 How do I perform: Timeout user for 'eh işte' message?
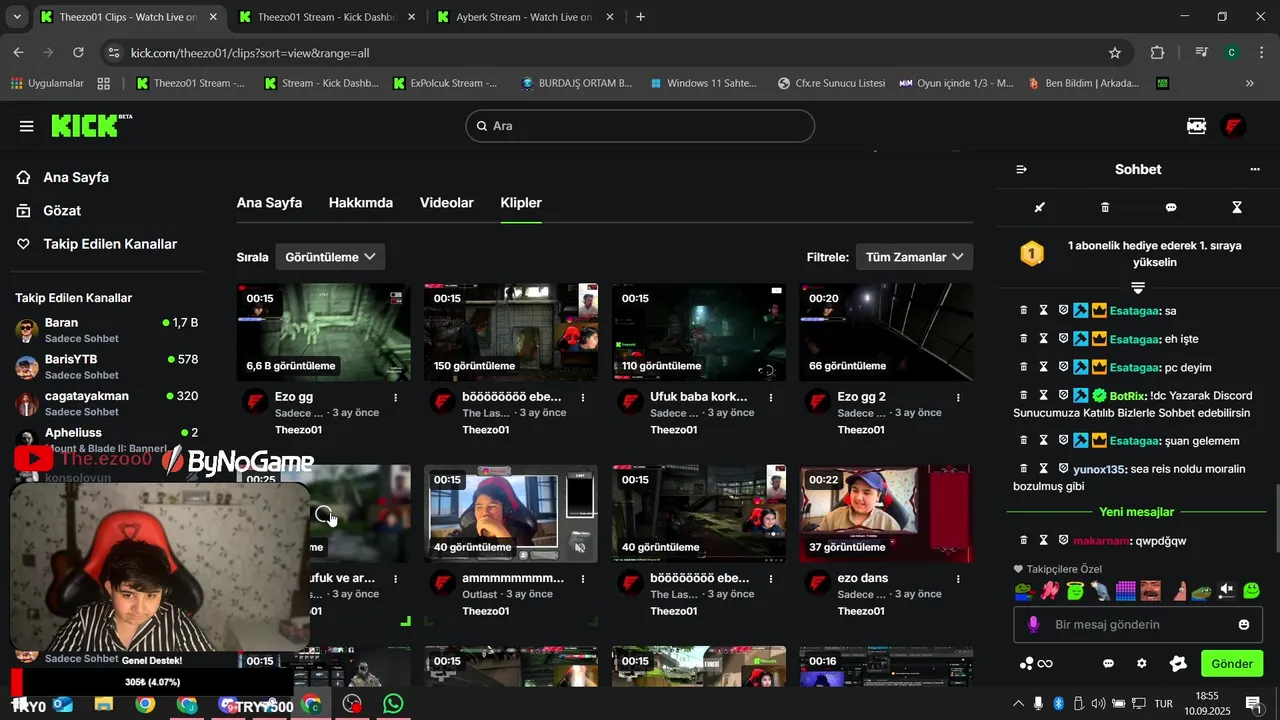pos(1043,339)
